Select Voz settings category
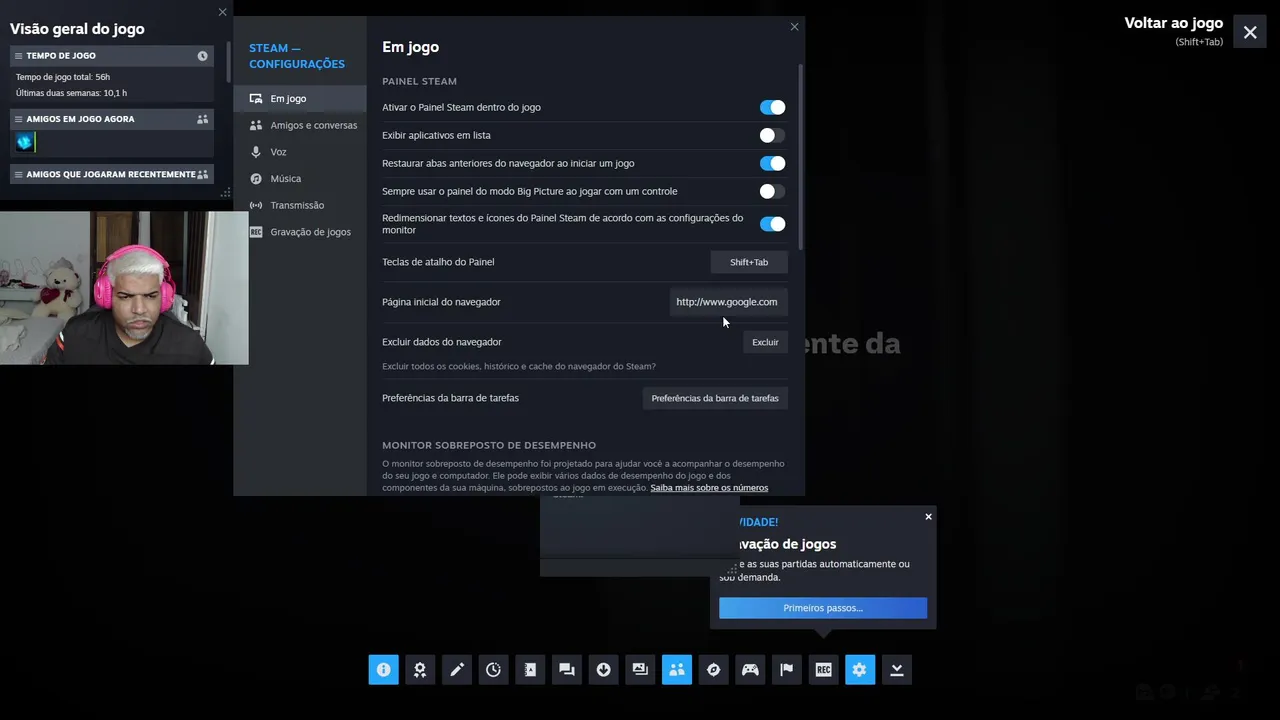This screenshot has height=720, width=1280. (300, 152)
